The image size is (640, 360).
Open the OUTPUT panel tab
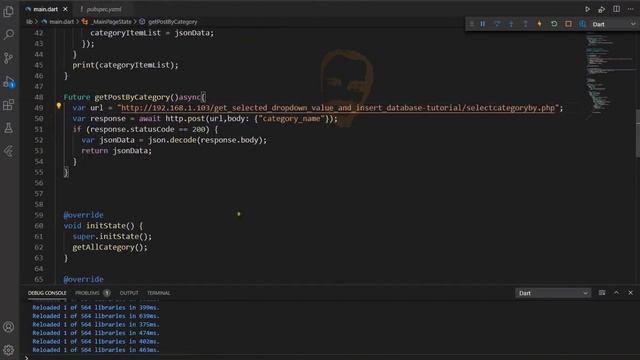129,293
